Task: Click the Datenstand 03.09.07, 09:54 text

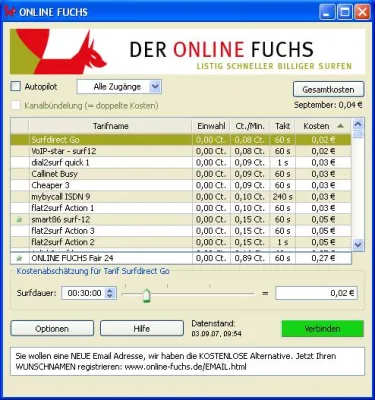Action: click(x=217, y=329)
